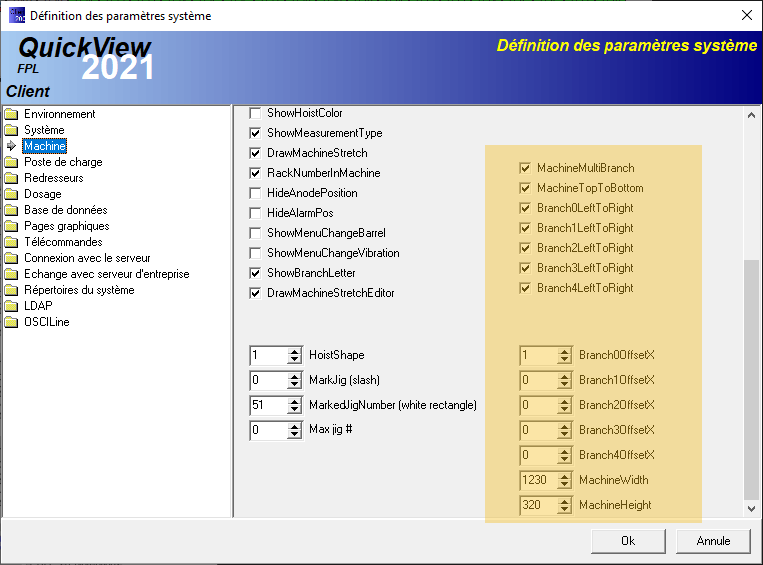Click the Poste de charge folder icon
The image size is (763, 565).
pyautogui.click(x=11, y=162)
